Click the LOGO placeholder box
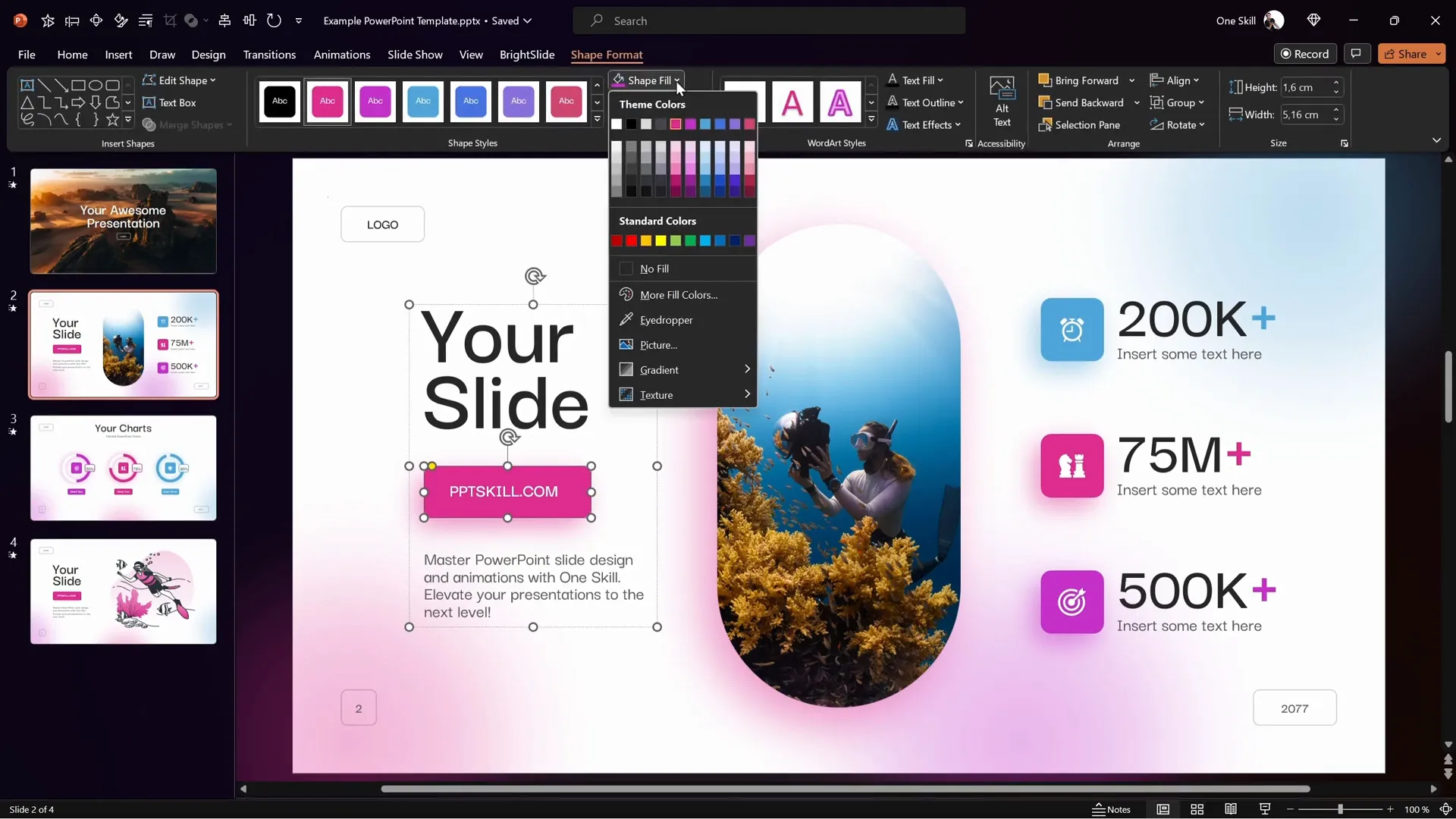 click(382, 224)
